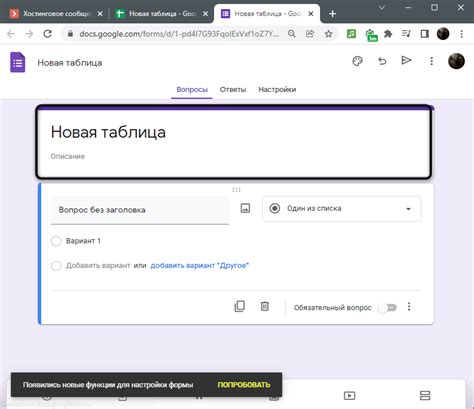Click the lock icon in address bar
Viewport: 474px width, 409px height.
[70, 34]
